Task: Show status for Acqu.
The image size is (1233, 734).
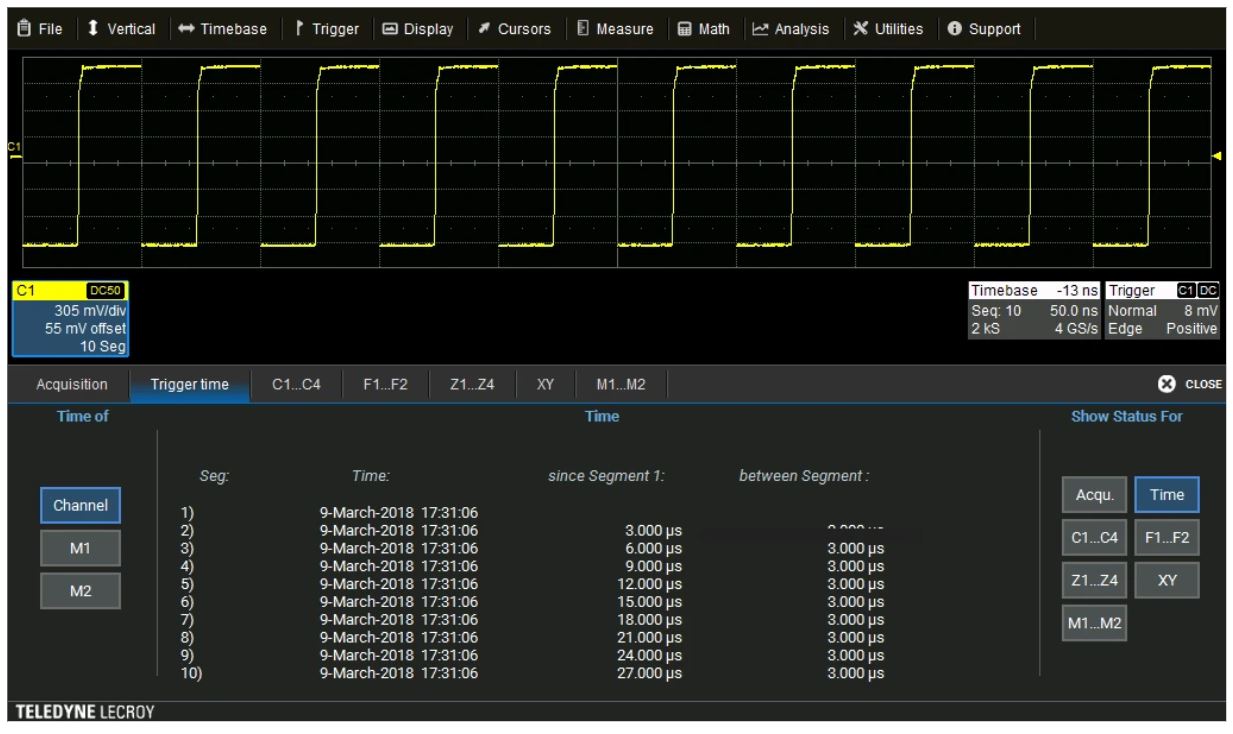Action: [x=1094, y=494]
